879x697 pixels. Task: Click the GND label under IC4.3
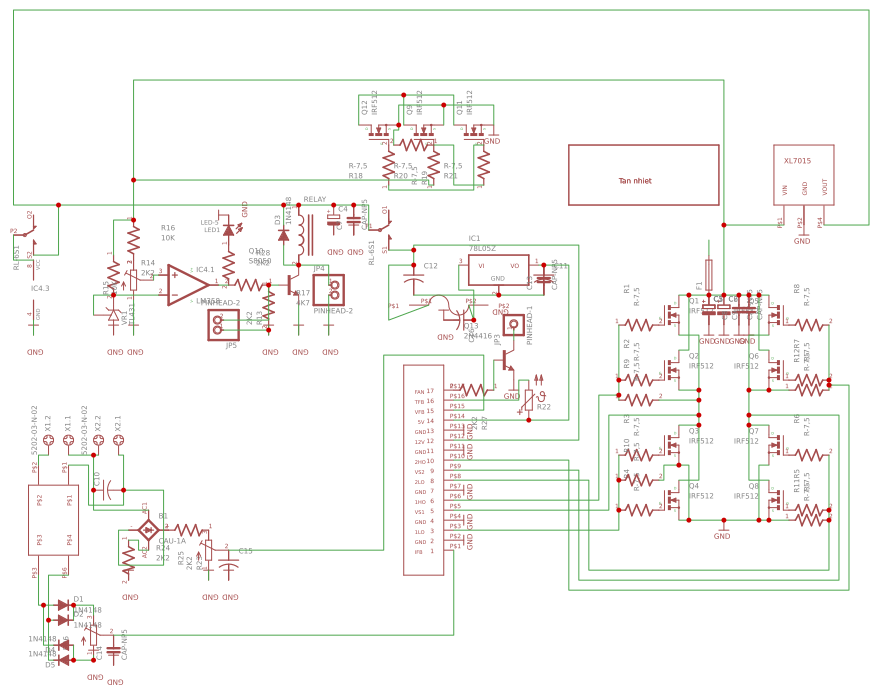pyautogui.click(x=33, y=351)
